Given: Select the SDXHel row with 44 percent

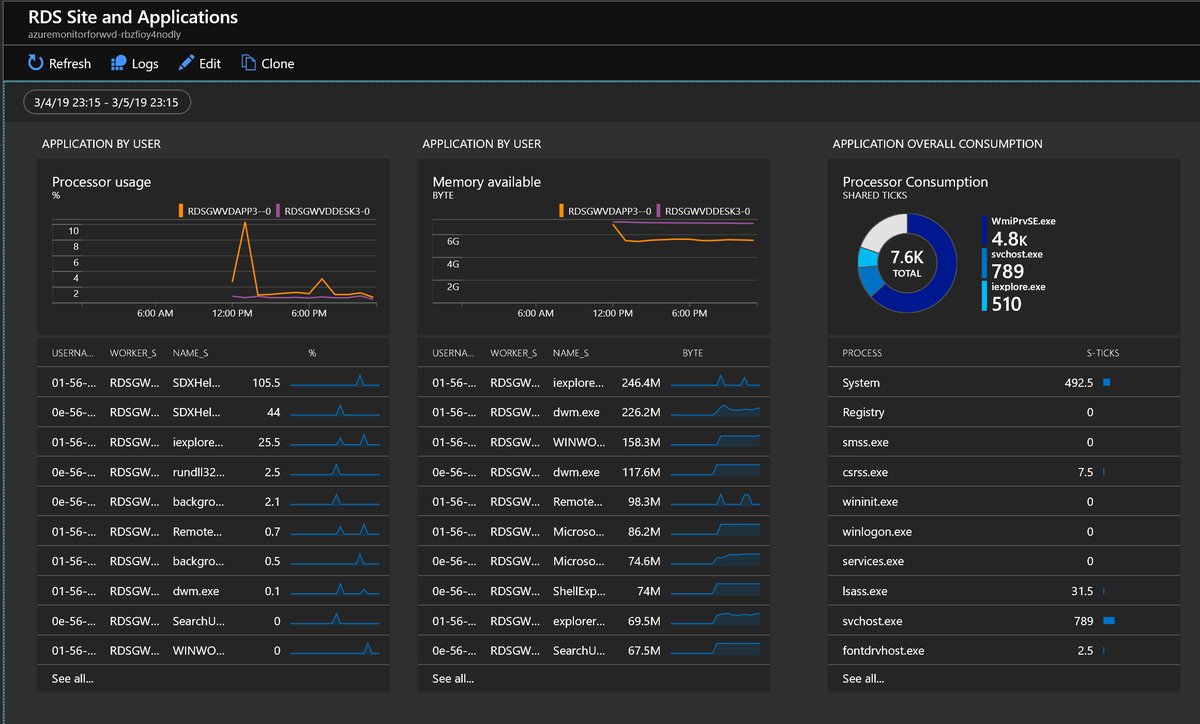Looking at the screenshot, I should 213,412.
